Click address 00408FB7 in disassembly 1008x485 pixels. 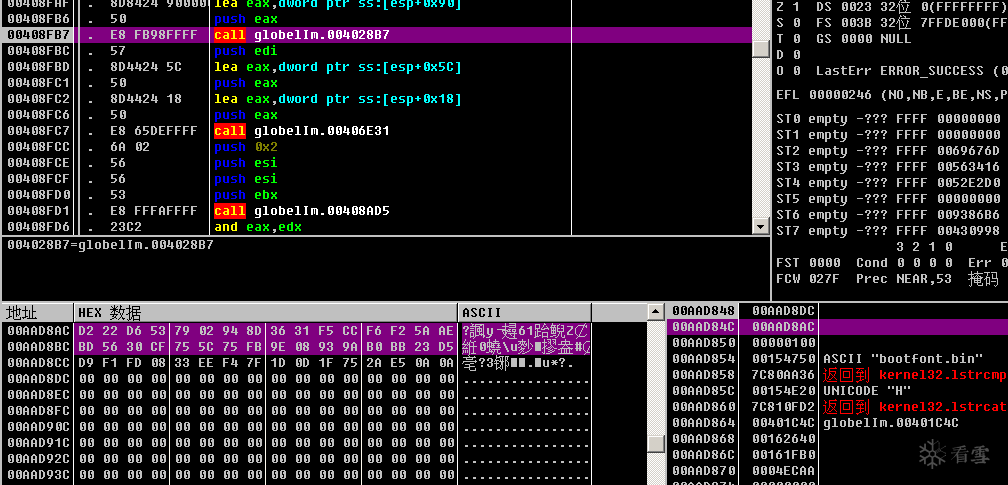(39, 35)
